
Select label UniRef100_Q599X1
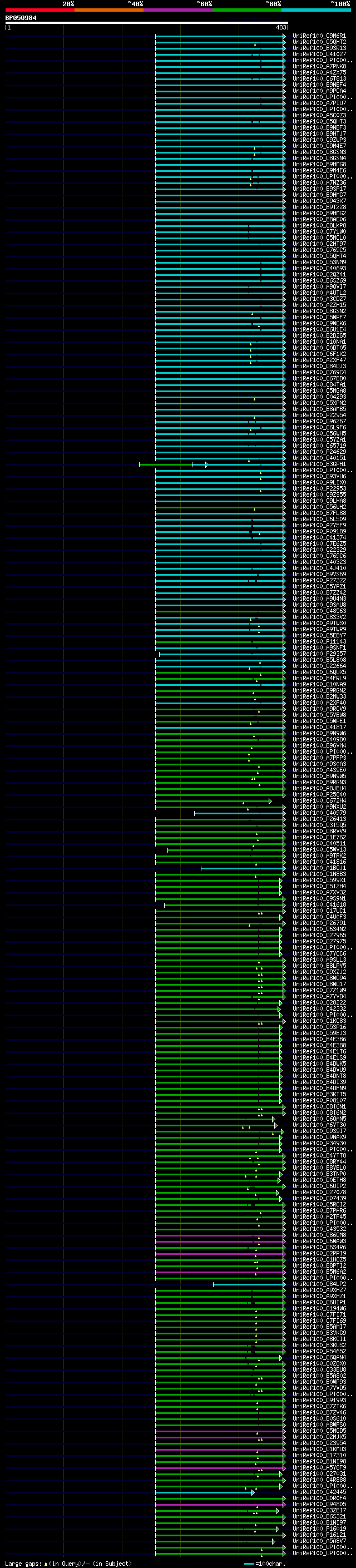[x=319, y=880]
